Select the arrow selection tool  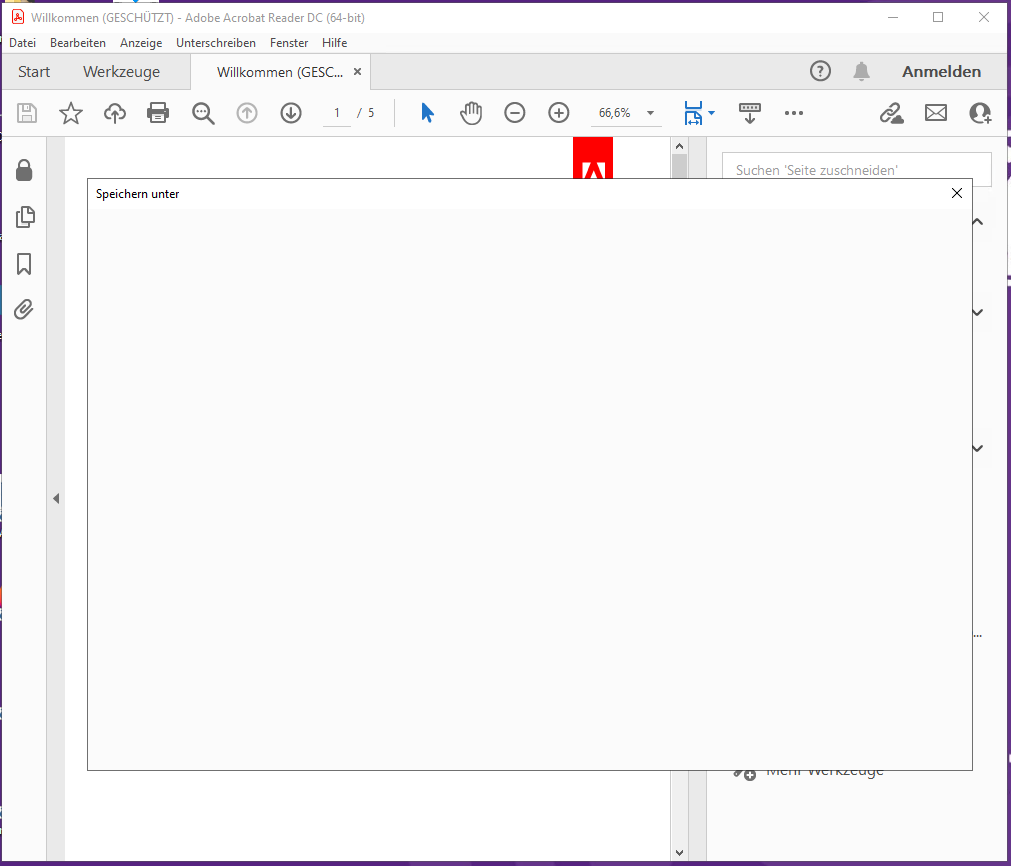point(427,113)
